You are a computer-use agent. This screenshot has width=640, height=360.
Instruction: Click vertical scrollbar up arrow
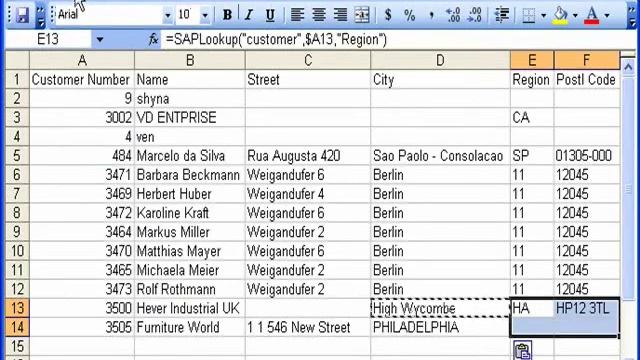click(628, 66)
